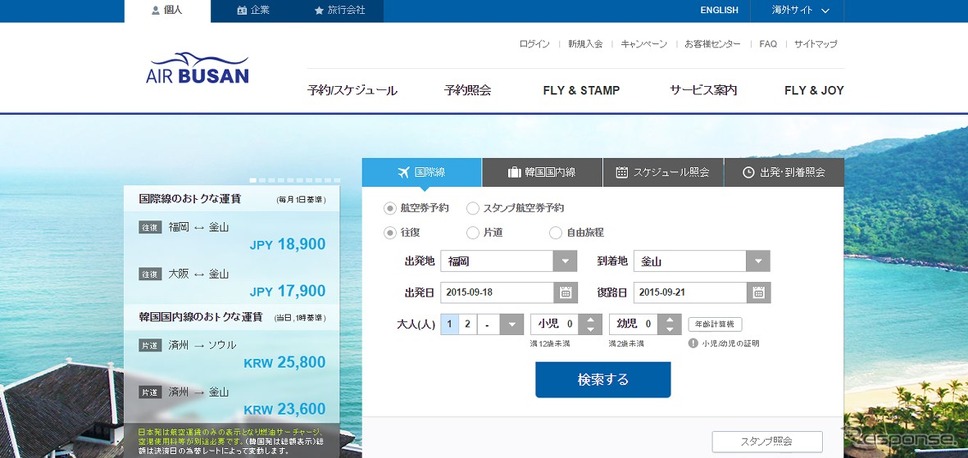The width and height of the screenshot is (968, 458).
Task: Open the departure date calendar icon
Action: pyautogui.click(x=565, y=293)
